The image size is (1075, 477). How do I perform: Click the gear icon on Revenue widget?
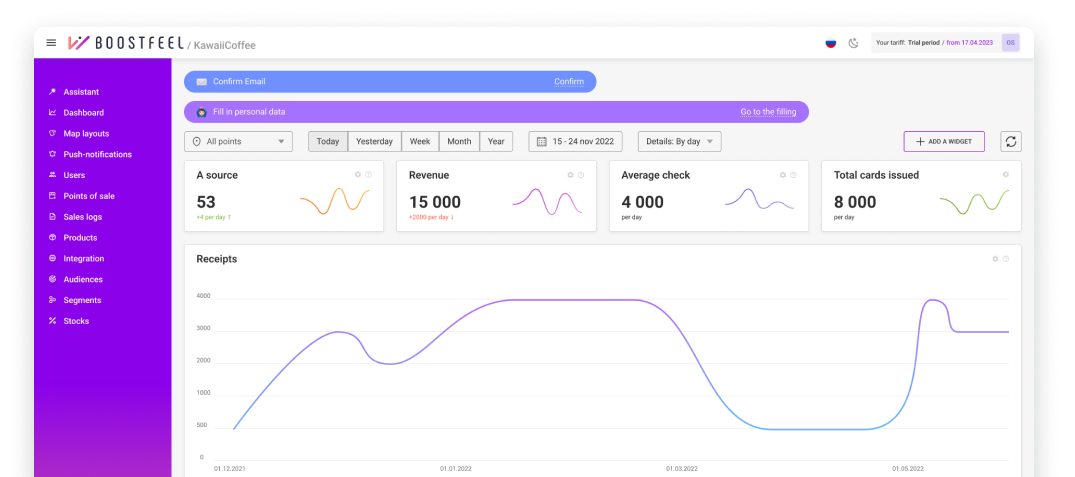pos(570,175)
